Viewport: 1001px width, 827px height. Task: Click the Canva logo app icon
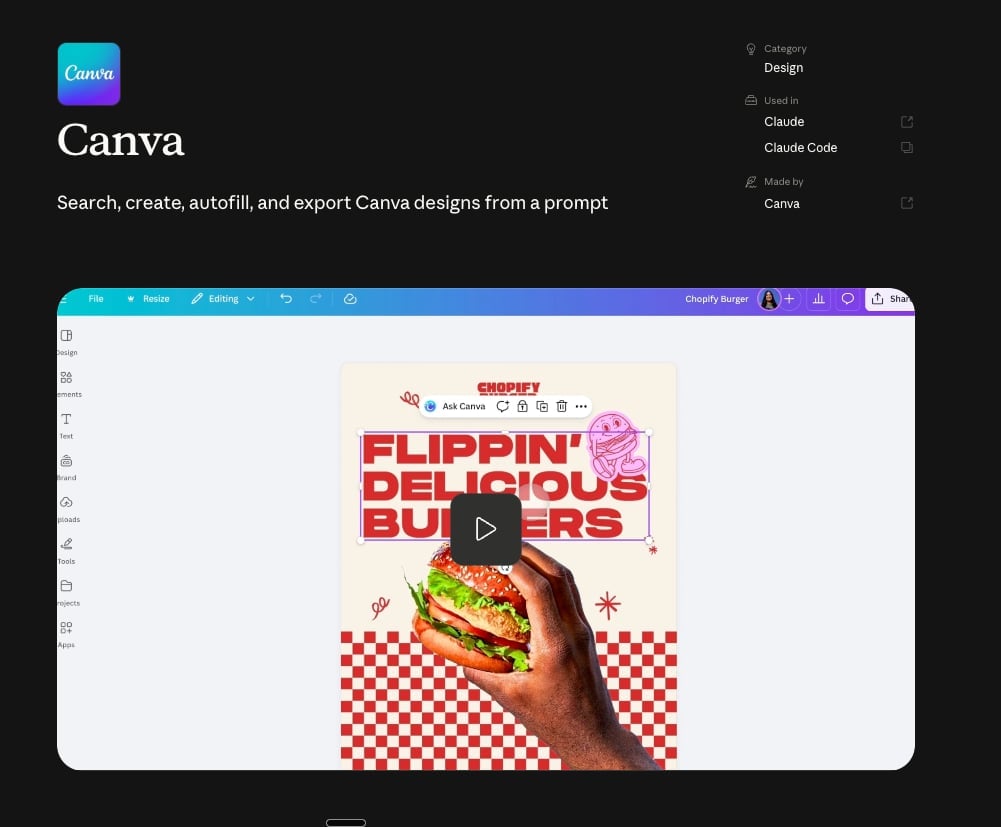point(89,74)
